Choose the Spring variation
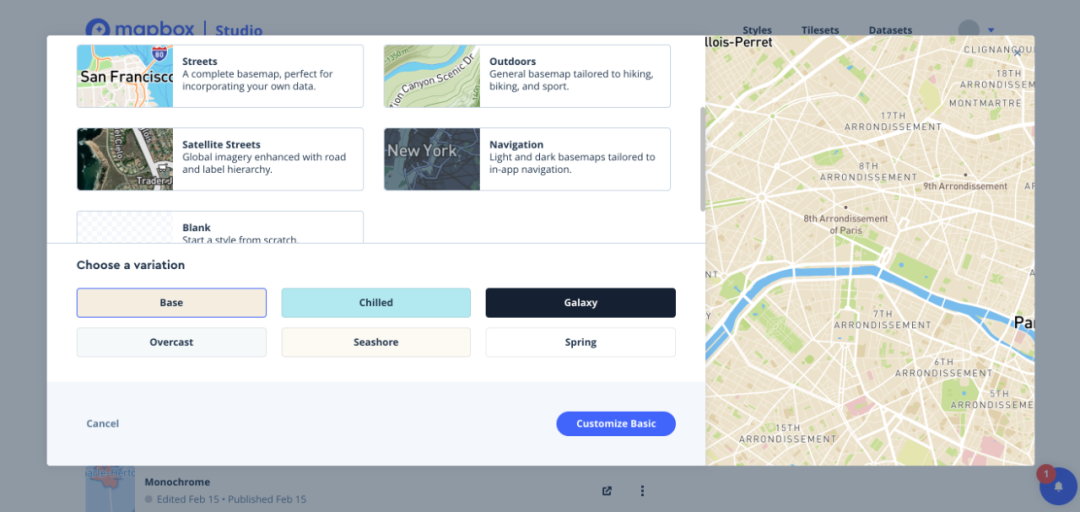This screenshot has height=512, width=1080. (x=581, y=342)
